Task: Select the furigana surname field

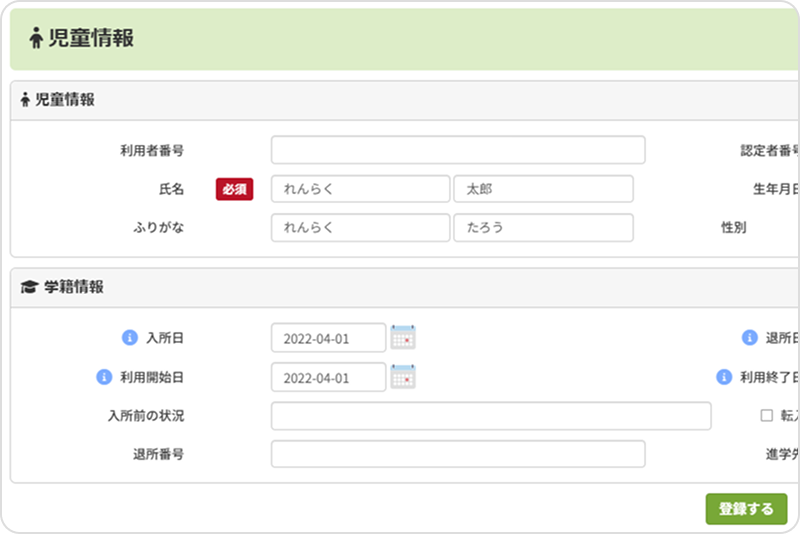Action: pyautogui.click(x=360, y=227)
